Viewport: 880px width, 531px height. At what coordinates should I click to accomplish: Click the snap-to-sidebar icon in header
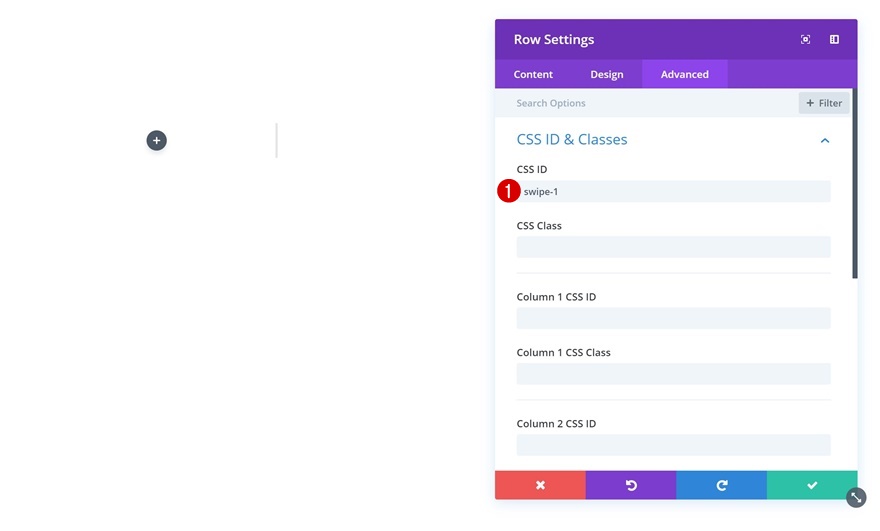(x=834, y=40)
